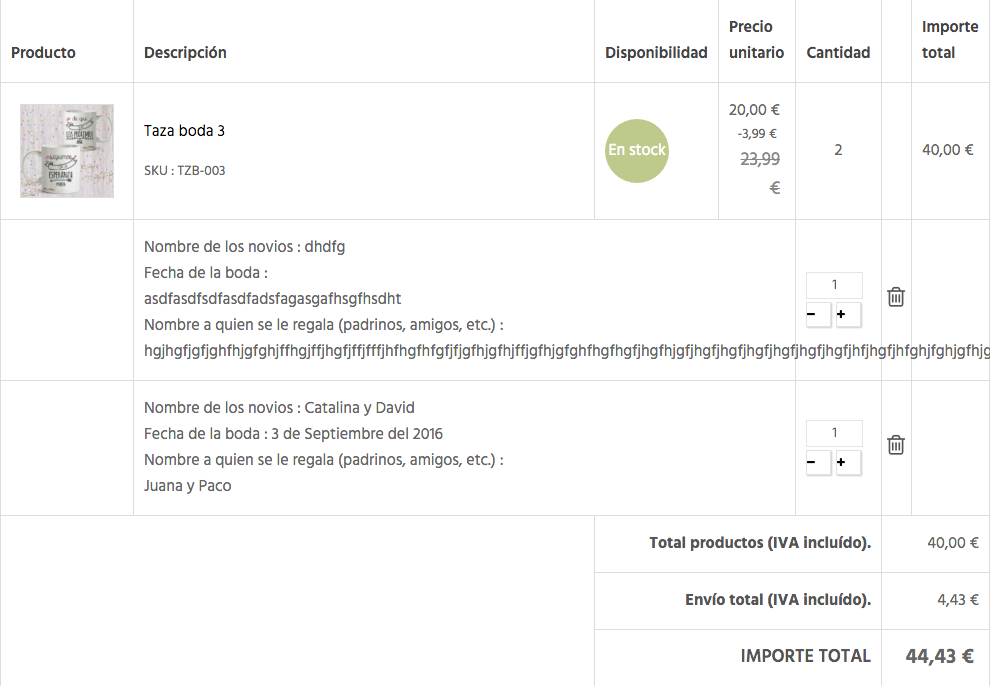
Task: Select the Disponibilidad column header
Action: click(x=656, y=52)
